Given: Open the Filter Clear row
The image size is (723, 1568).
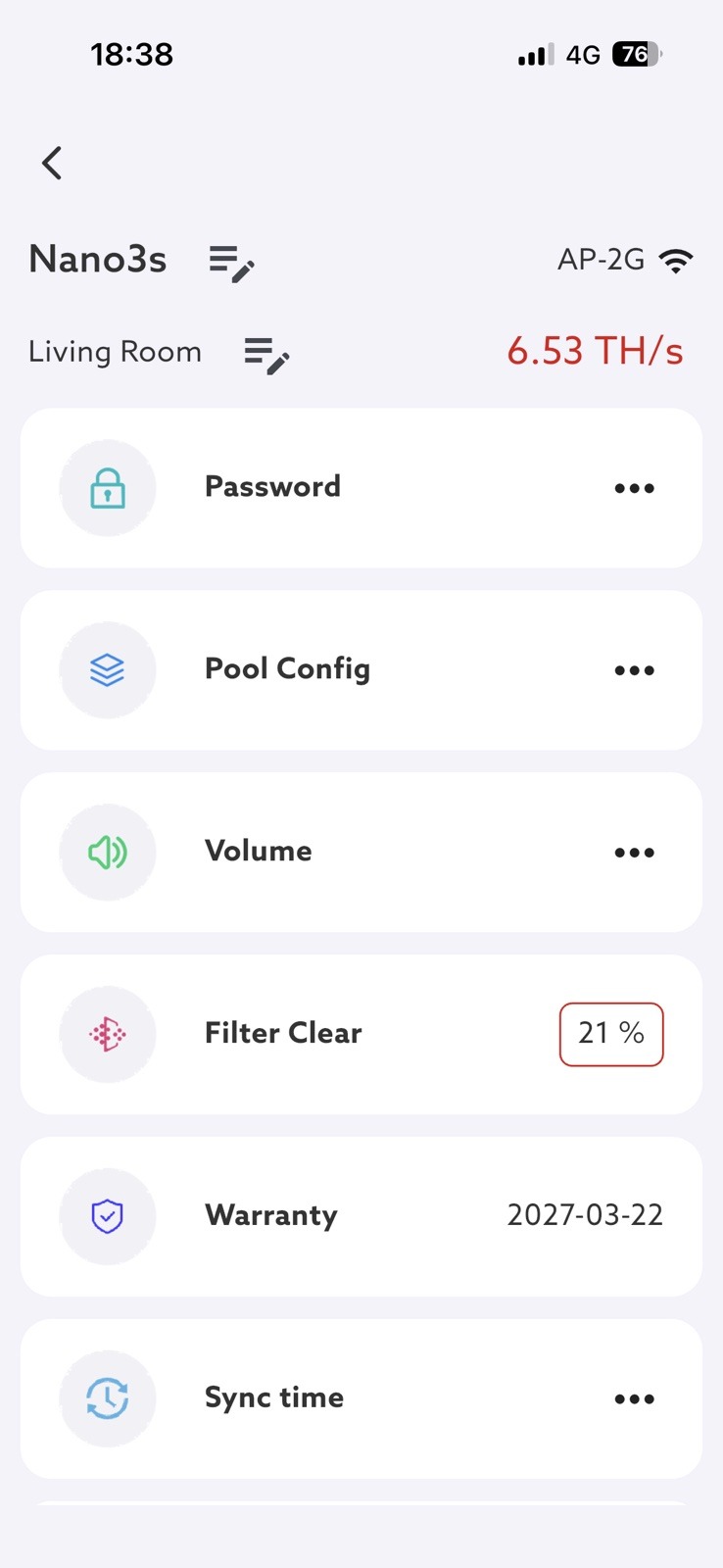Looking at the screenshot, I should pos(283,1033).
